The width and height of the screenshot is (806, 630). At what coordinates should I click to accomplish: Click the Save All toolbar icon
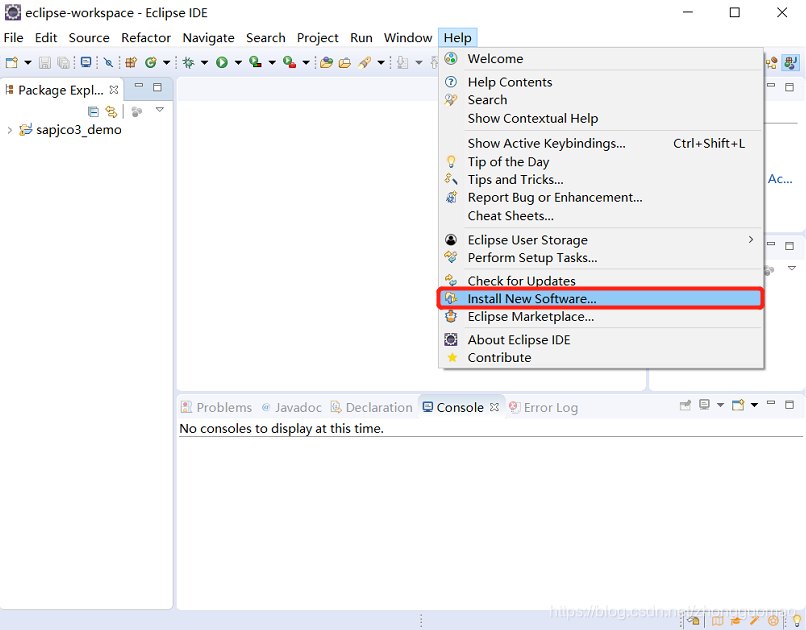[63, 63]
